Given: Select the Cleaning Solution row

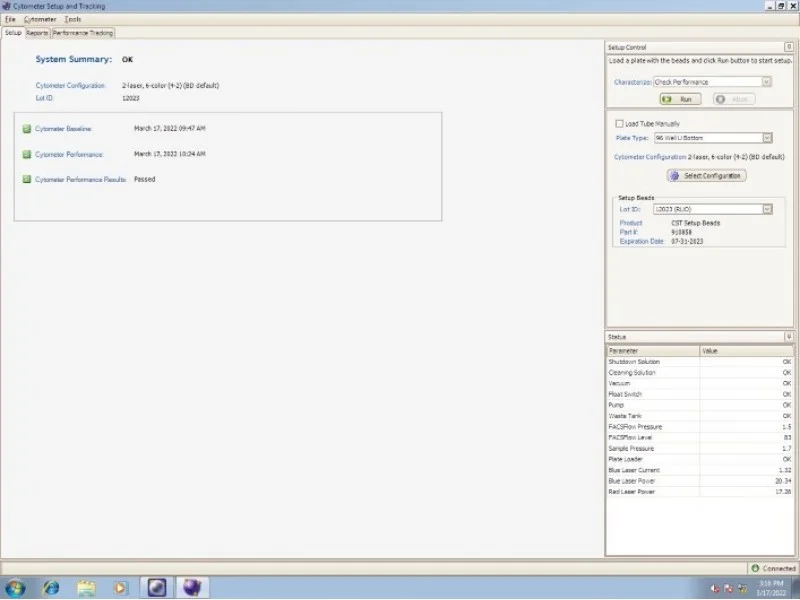Looking at the screenshot, I should pos(699,372).
